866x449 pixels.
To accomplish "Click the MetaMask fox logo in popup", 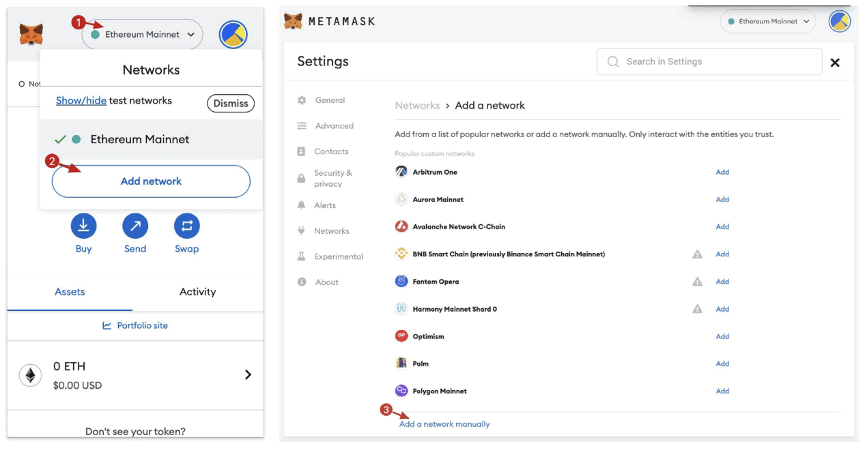I will pyautogui.click(x=31, y=34).
